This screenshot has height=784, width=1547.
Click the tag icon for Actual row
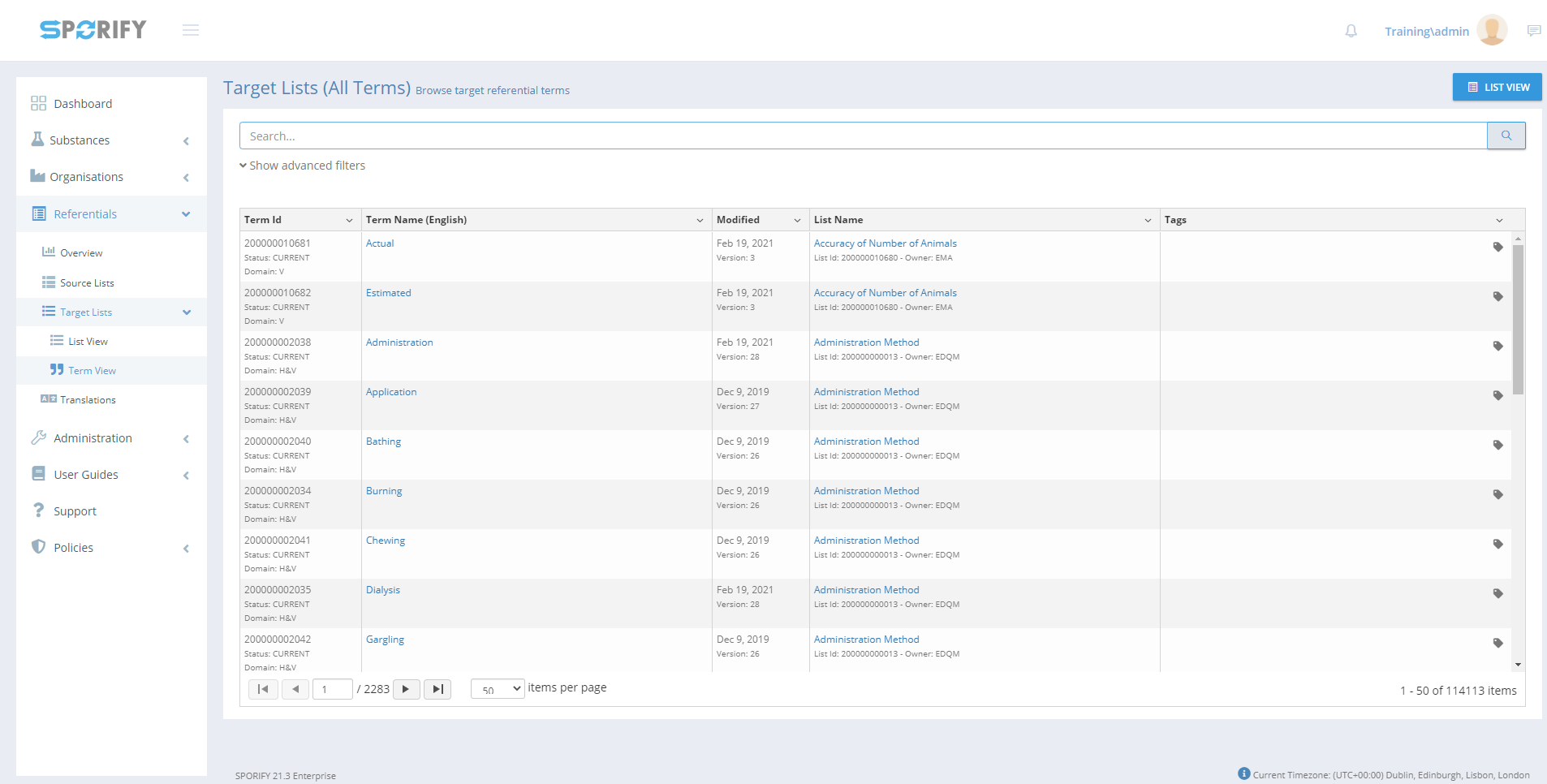[x=1497, y=247]
